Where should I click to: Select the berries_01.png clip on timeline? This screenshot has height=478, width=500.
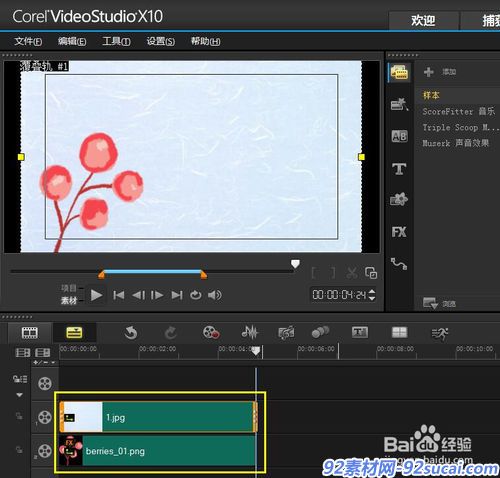pos(158,451)
